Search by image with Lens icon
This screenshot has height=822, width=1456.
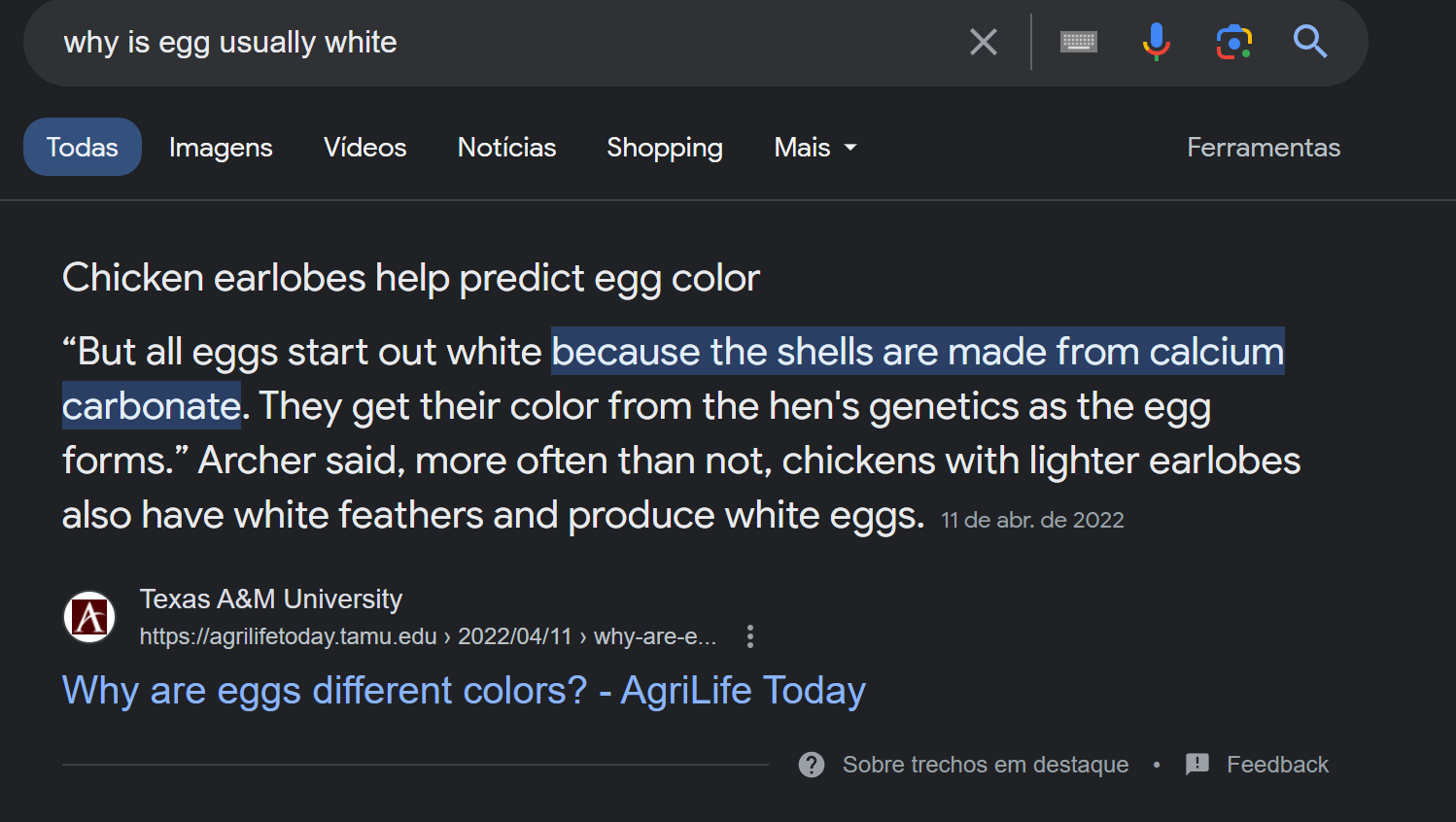(x=1233, y=42)
